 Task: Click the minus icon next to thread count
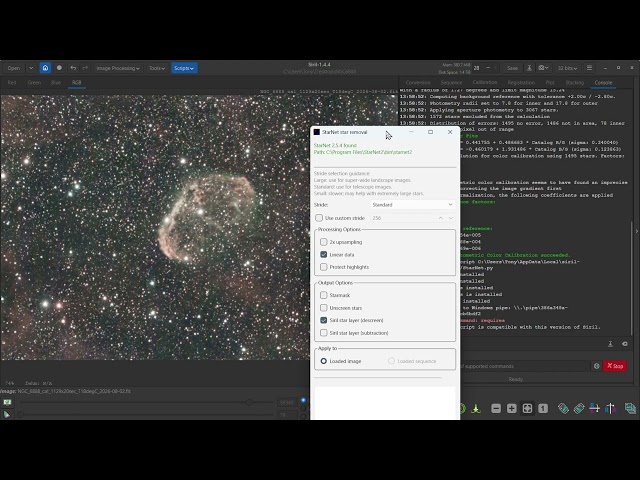pos(488,68)
